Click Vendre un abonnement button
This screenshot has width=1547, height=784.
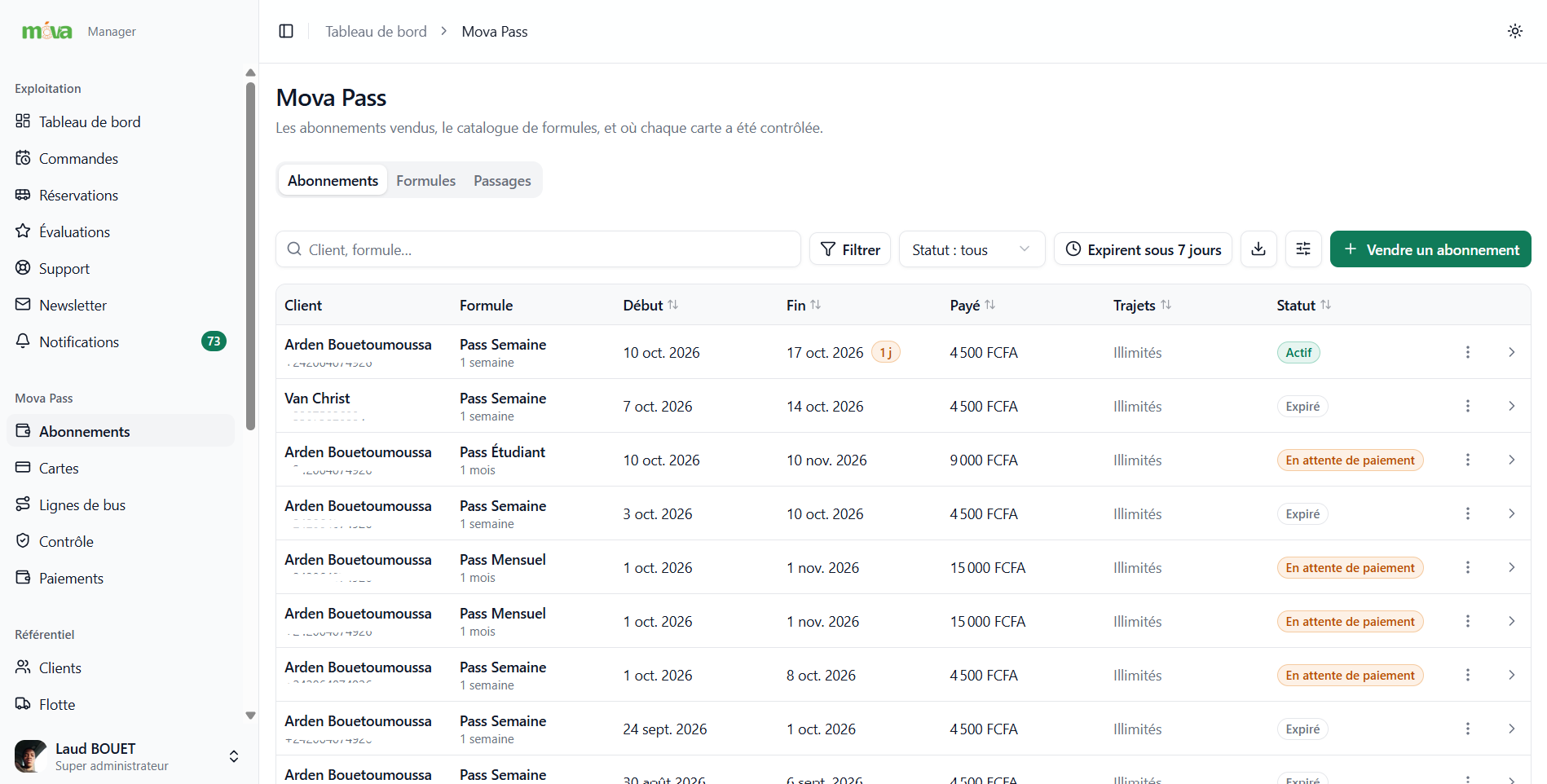coord(1430,249)
